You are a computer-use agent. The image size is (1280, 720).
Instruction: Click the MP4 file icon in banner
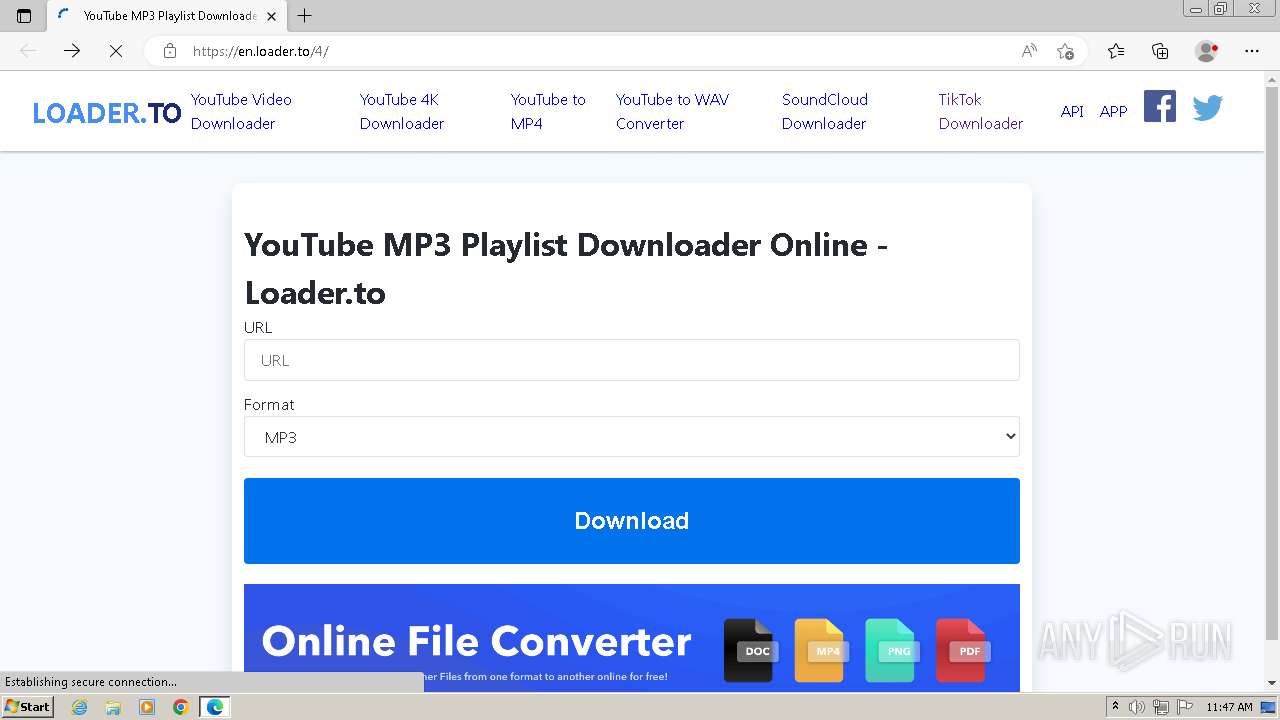820,651
